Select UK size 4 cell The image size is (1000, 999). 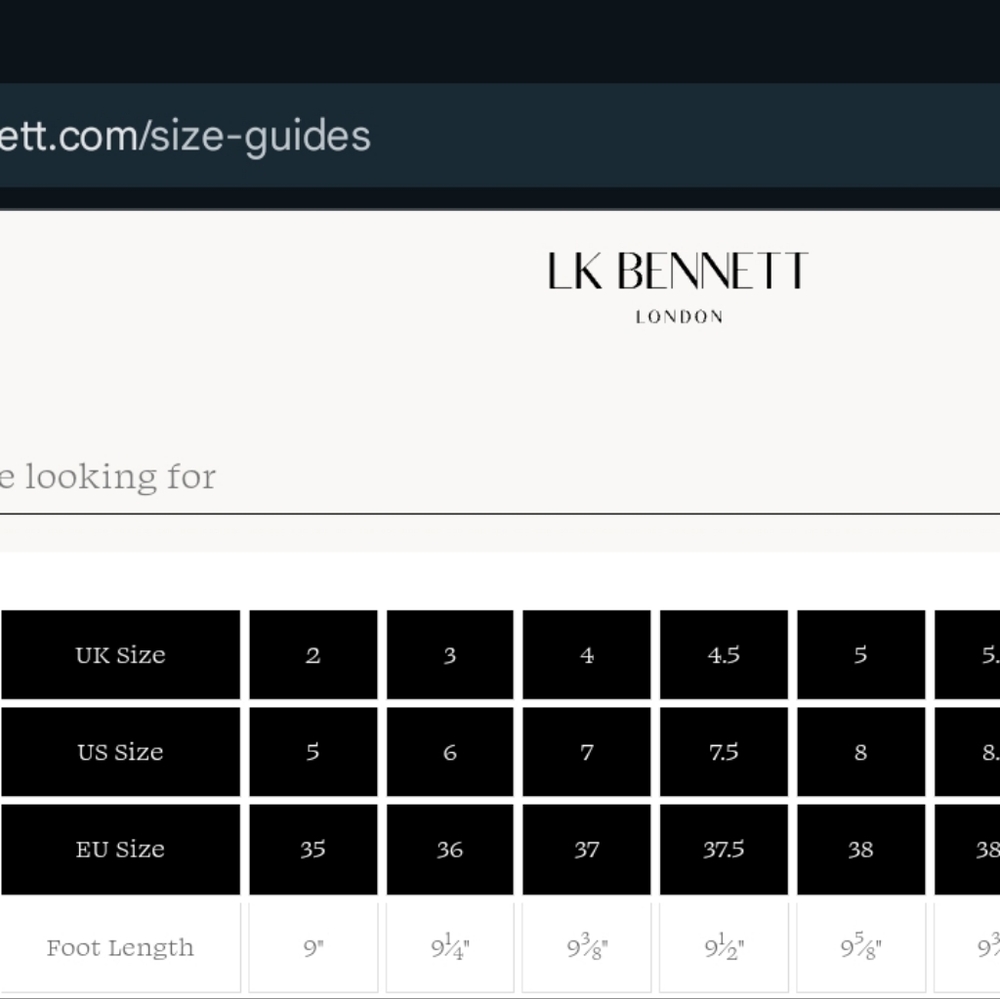pos(587,655)
